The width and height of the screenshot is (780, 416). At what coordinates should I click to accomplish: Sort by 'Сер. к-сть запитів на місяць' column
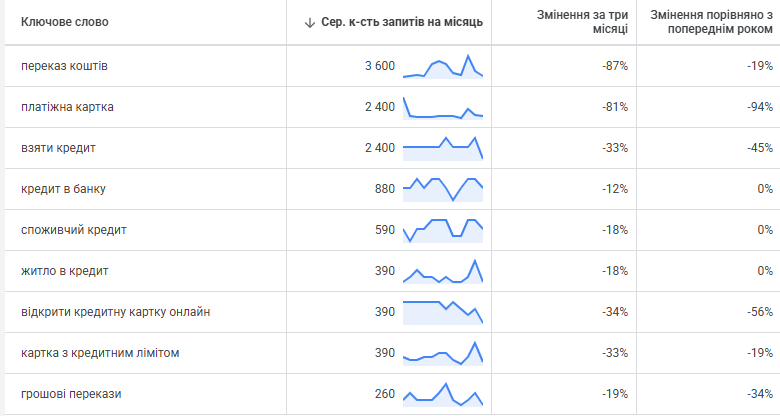pos(402,22)
